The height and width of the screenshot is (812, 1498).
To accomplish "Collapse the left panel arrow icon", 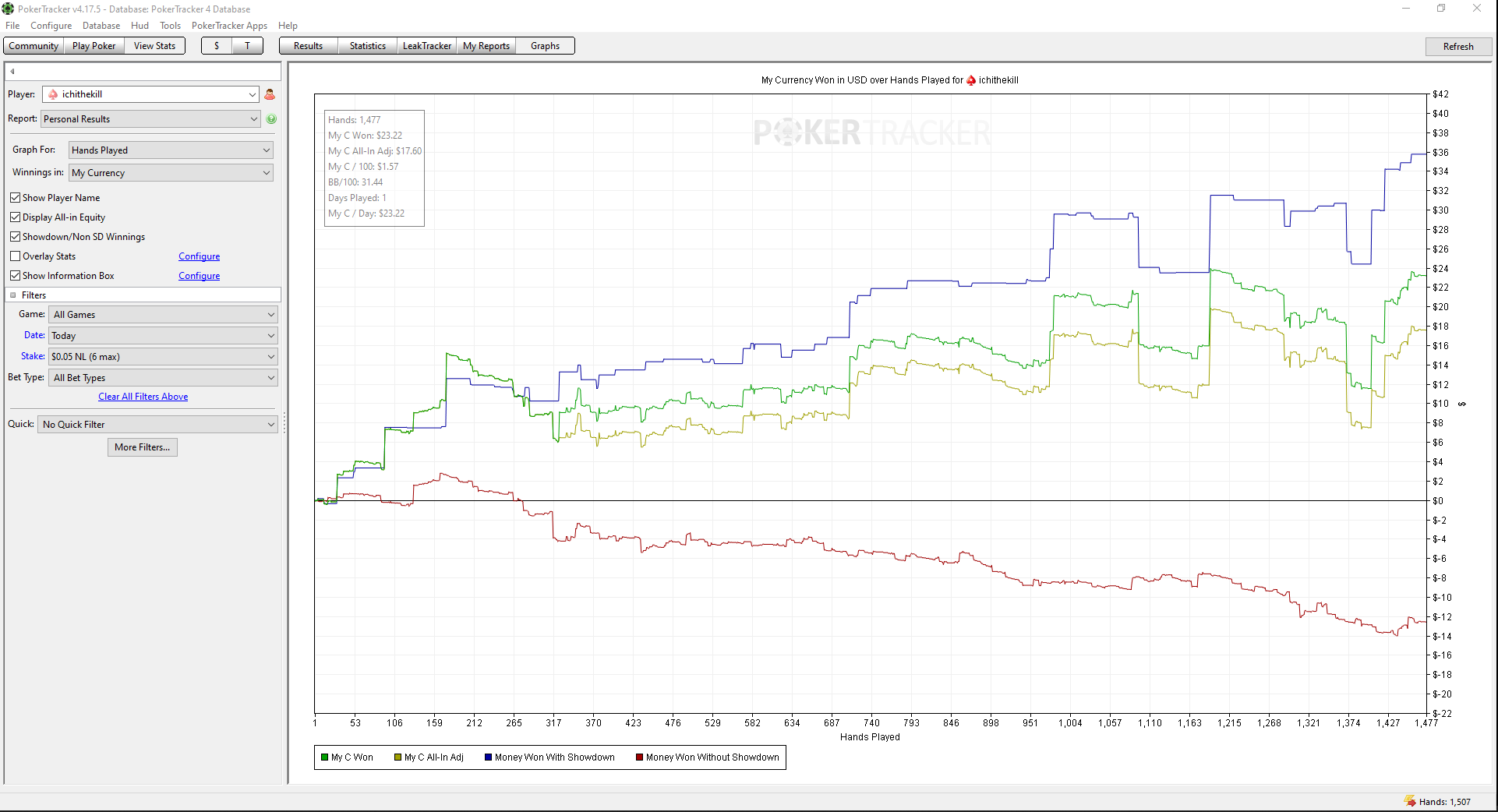I will point(12,72).
